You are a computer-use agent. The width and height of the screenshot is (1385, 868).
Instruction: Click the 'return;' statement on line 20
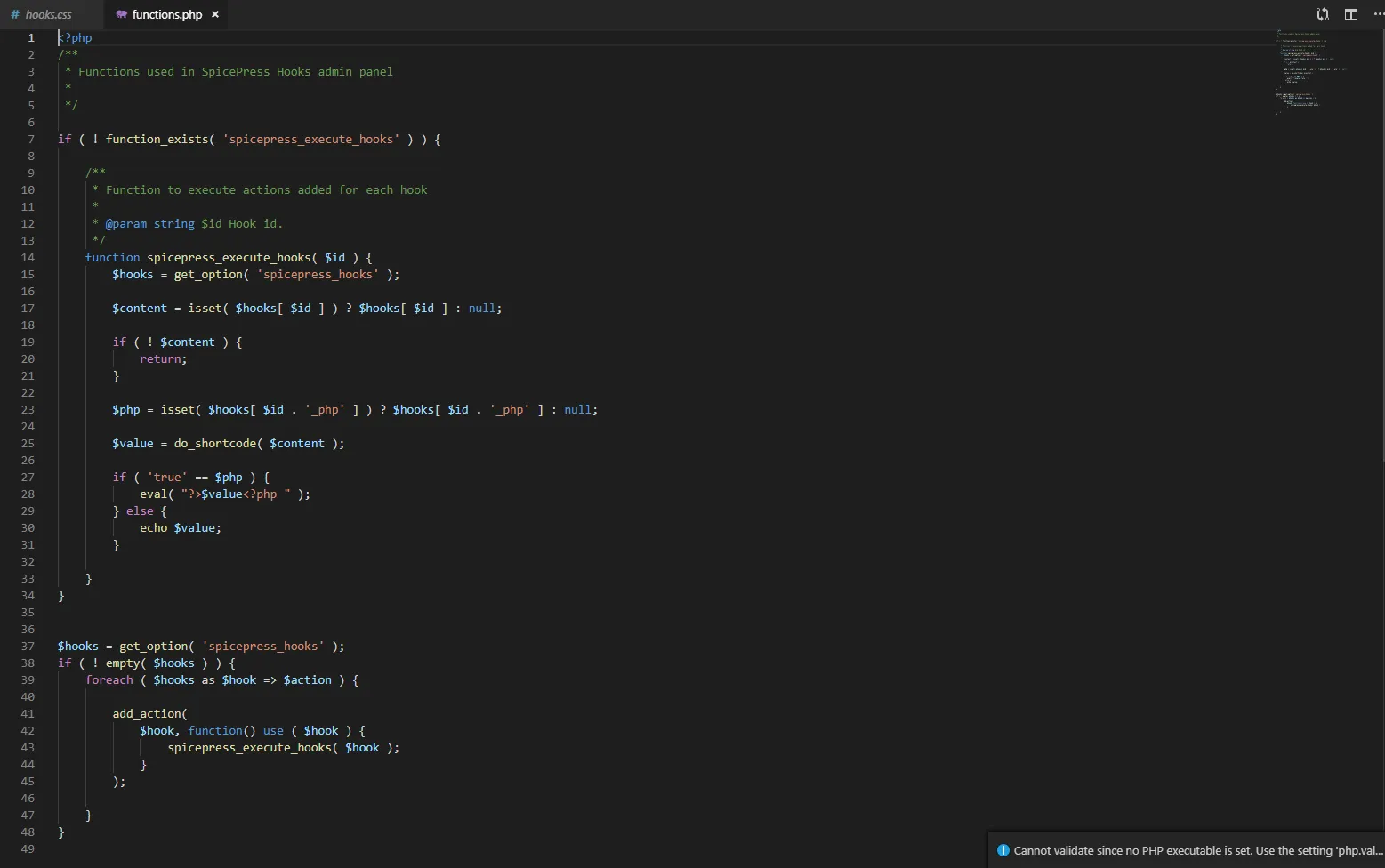click(x=164, y=358)
